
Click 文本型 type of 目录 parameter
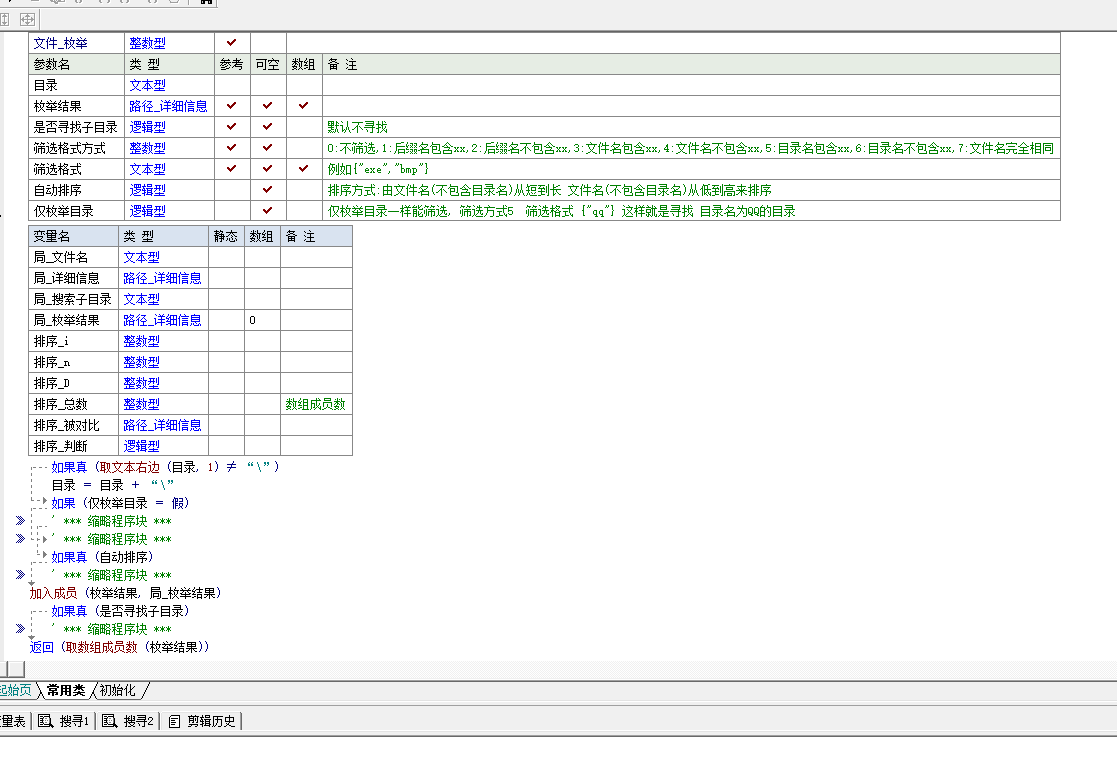[147, 85]
